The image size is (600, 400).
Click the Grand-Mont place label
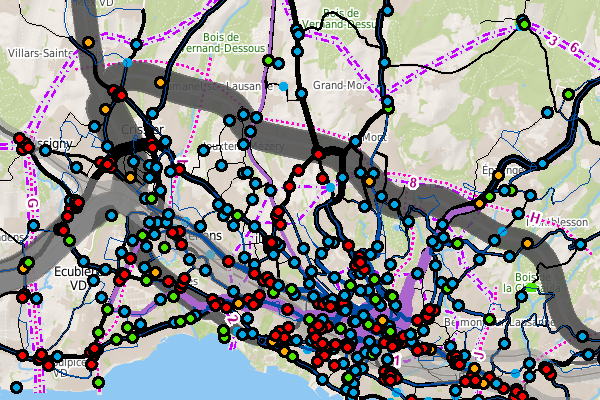[336, 86]
